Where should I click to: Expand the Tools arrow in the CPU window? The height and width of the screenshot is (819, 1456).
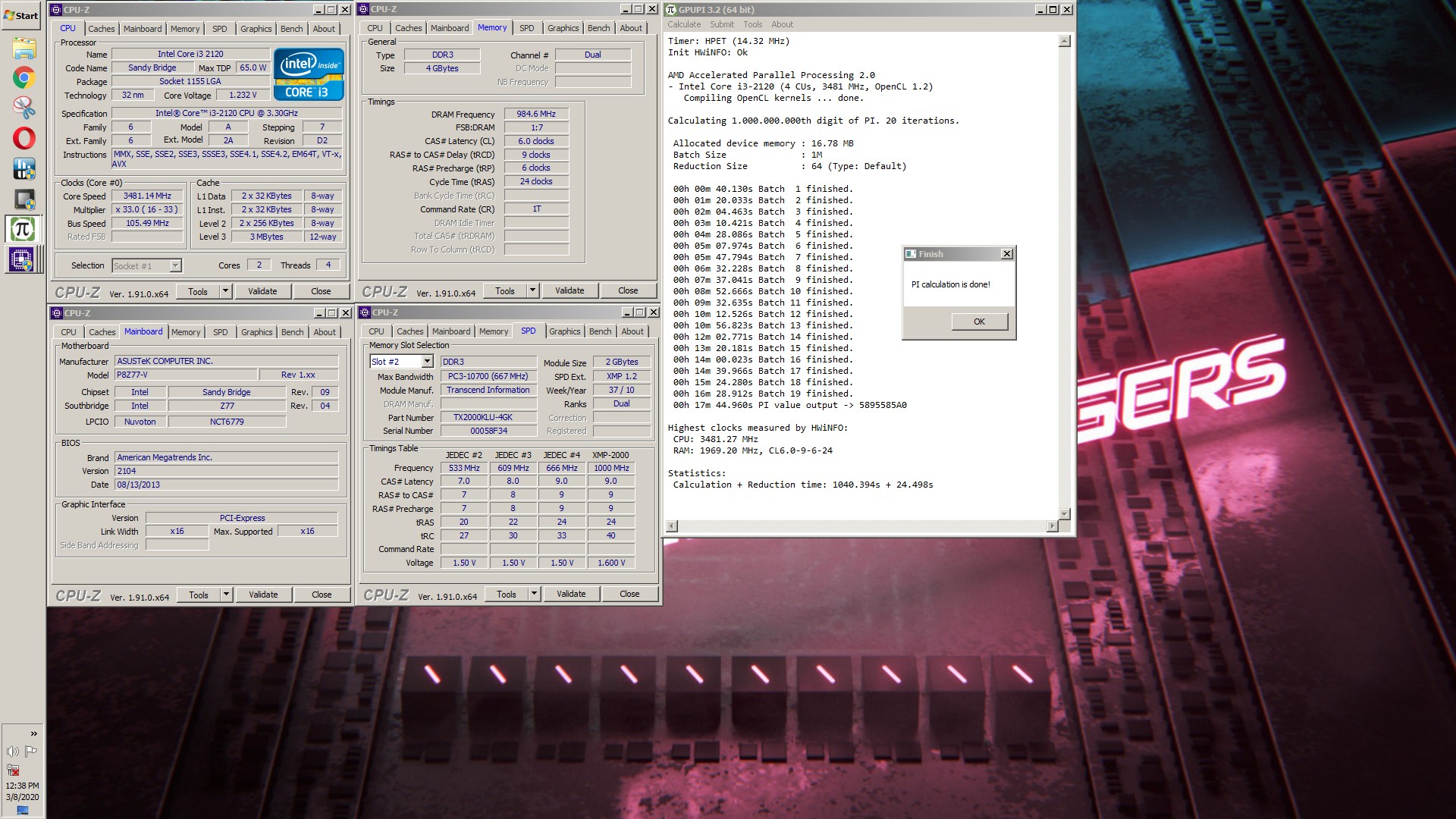pyautogui.click(x=225, y=291)
